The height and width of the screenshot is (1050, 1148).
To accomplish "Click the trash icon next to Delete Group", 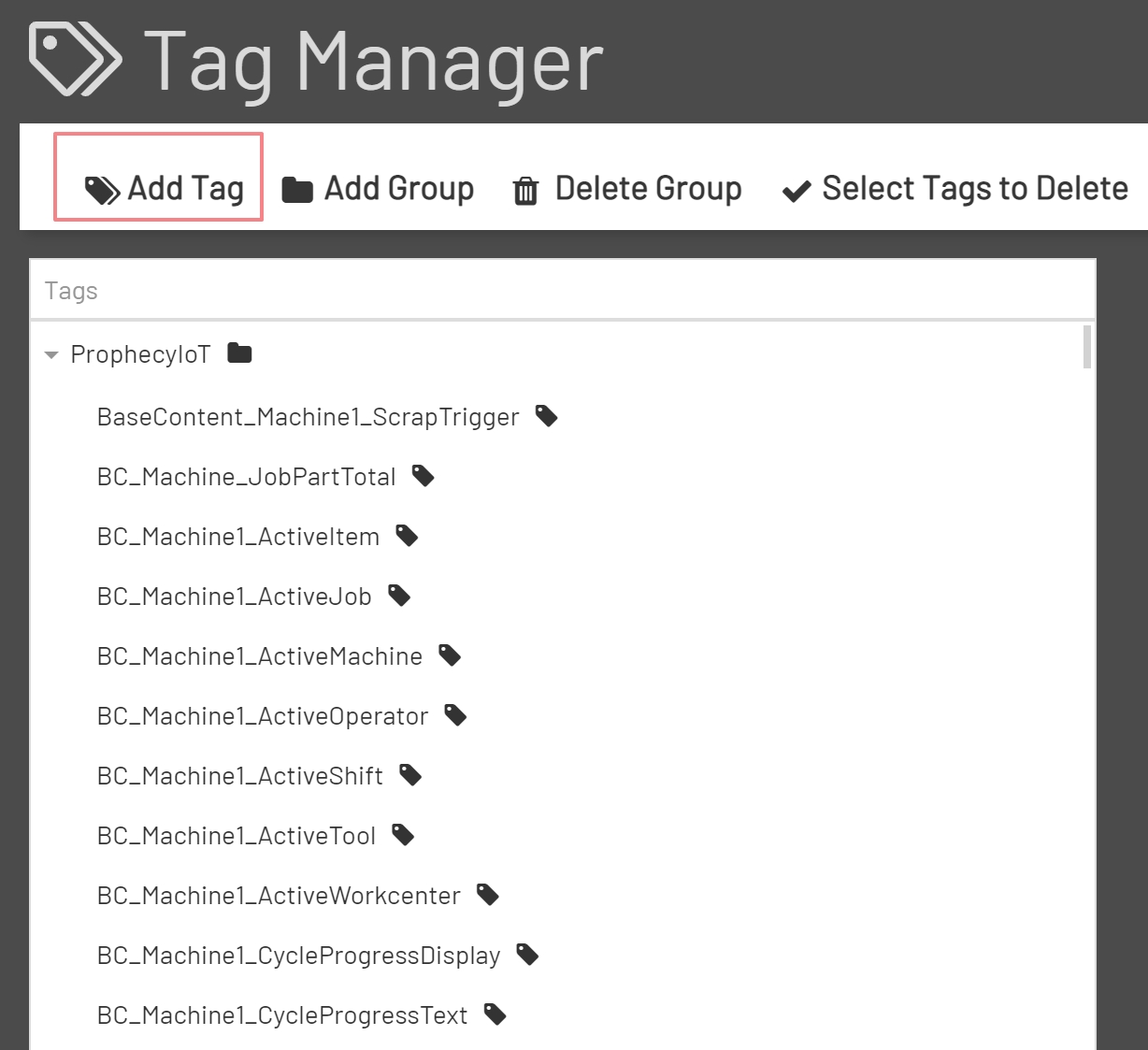I will pos(524,189).
